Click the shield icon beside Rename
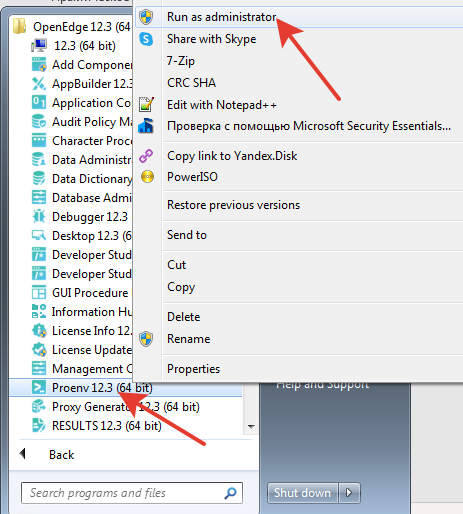 pos(146,339)
